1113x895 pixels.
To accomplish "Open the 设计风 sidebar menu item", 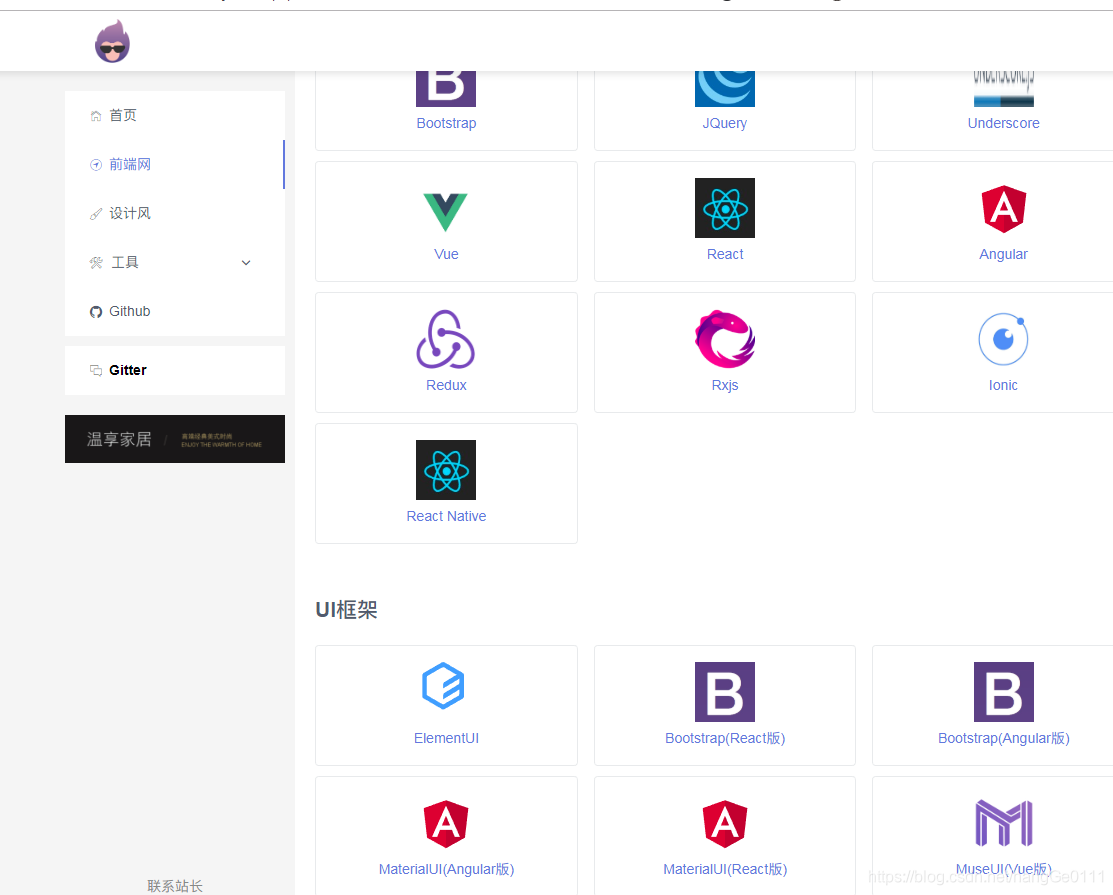I will [175, 213].
